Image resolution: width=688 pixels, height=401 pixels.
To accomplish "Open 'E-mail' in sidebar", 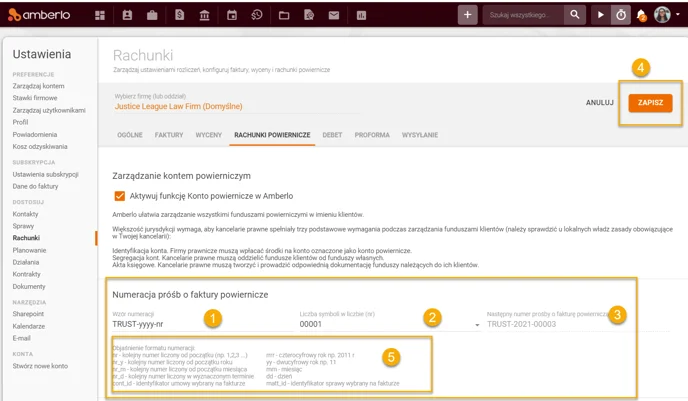I will 22,338.
